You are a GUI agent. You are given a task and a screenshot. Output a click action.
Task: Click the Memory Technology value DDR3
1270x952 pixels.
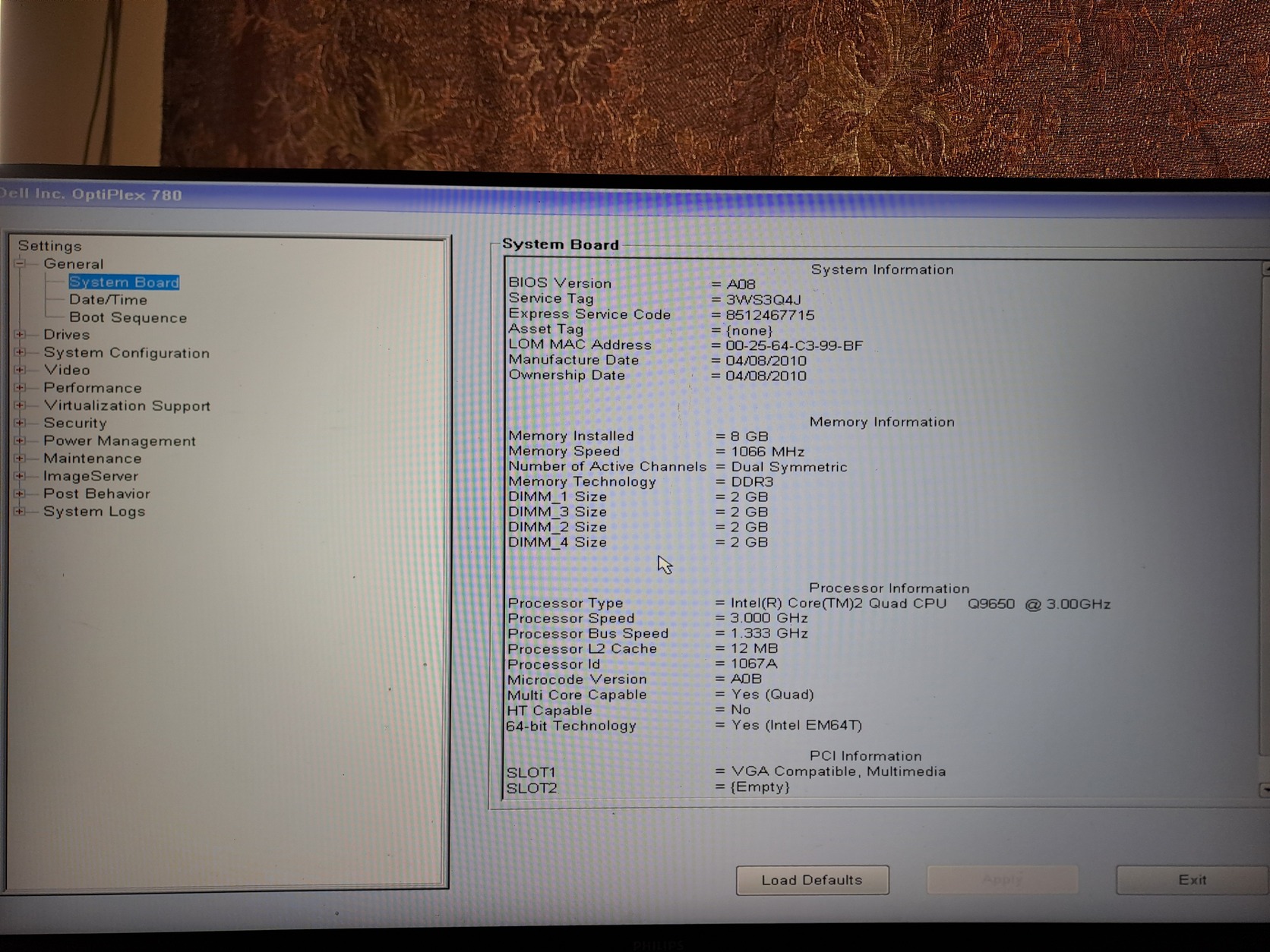coord(752,482)
